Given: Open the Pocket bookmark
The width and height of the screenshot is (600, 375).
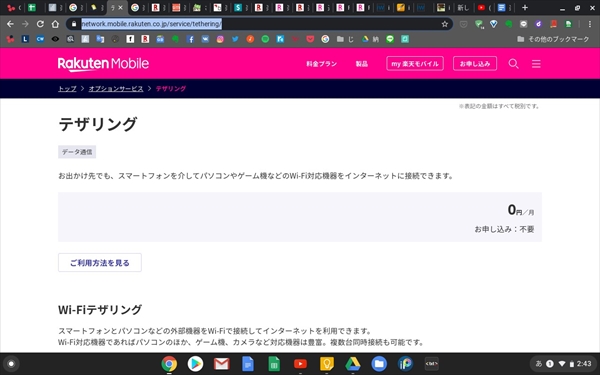Looking at the screenshot, I should [310, 39].
